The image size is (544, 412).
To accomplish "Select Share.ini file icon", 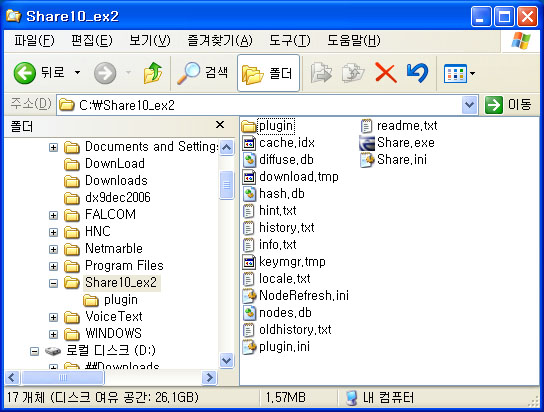I will [x=367, y=160].
